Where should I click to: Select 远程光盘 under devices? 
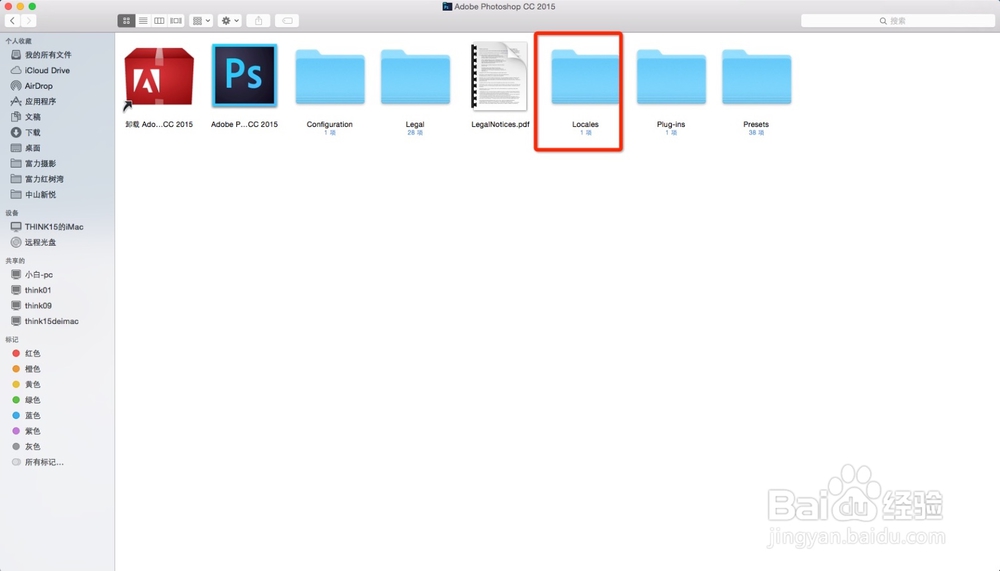40,242
